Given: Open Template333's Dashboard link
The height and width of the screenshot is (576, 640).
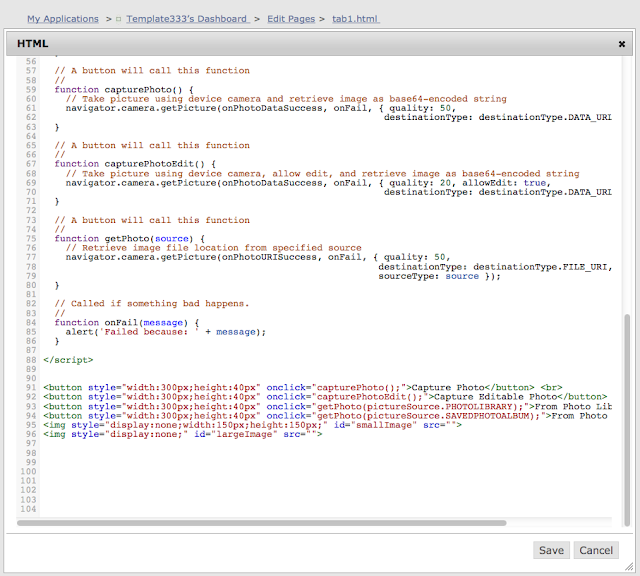Looking at the screenshot, I should click(x=187, y=19).
